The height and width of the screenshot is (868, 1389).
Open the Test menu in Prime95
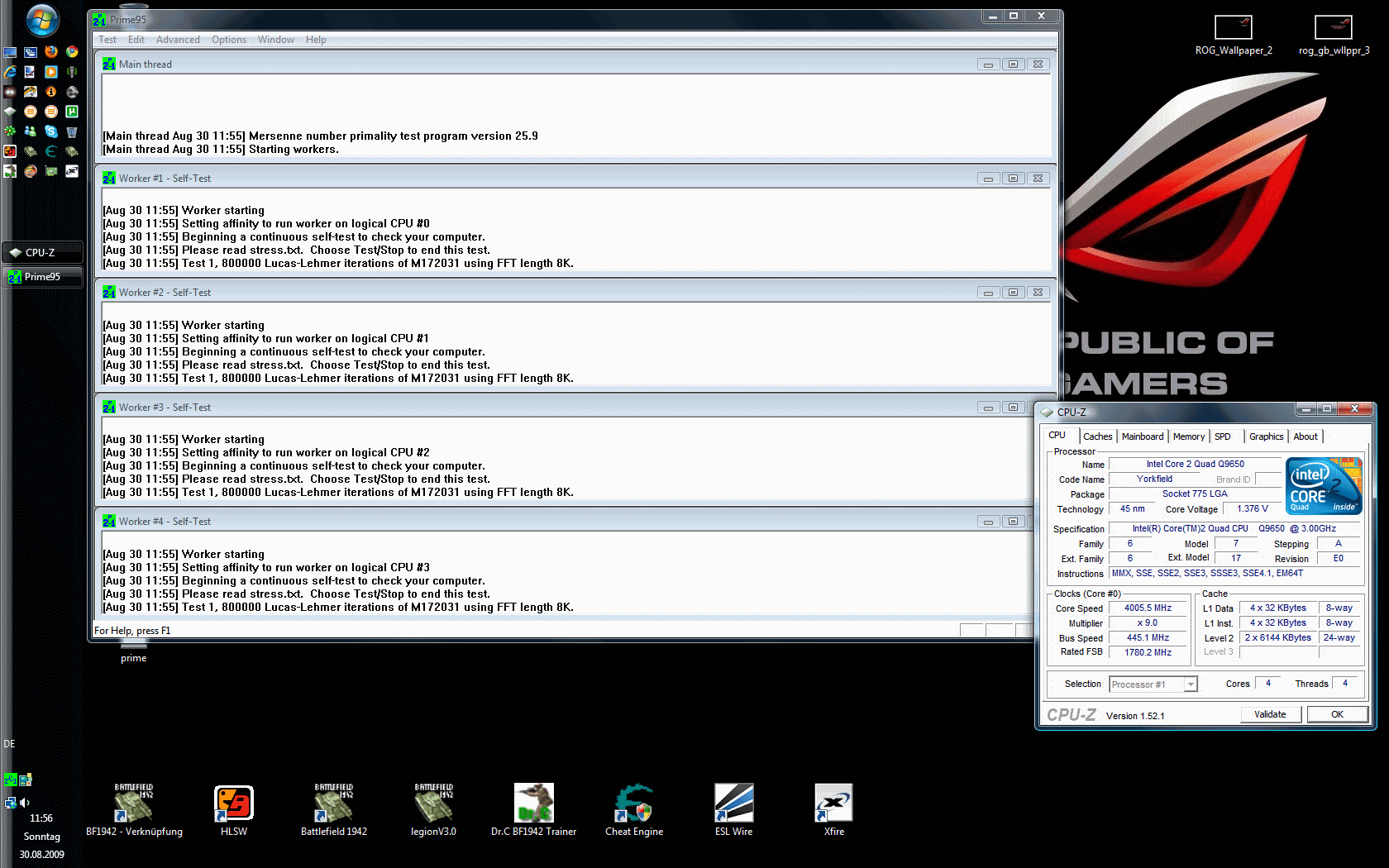pyautogui.click(x=107, y=40)
